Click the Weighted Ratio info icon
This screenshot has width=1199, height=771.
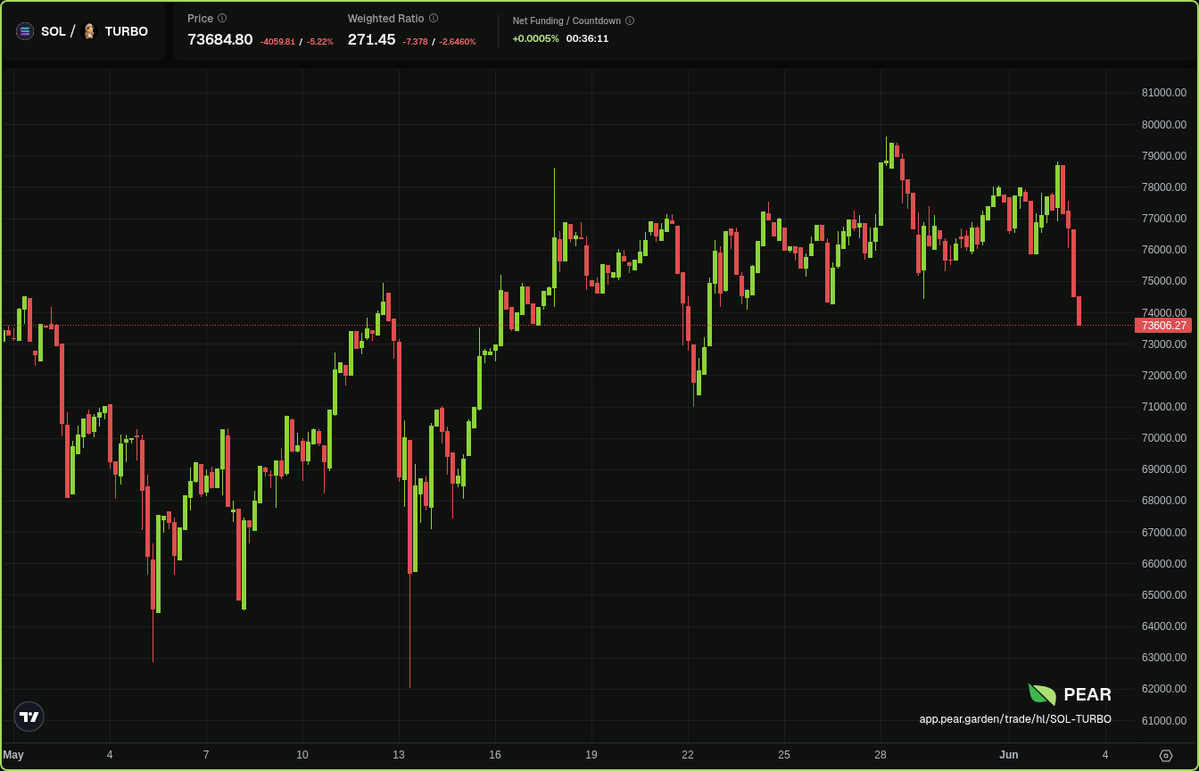coord(434,18)
